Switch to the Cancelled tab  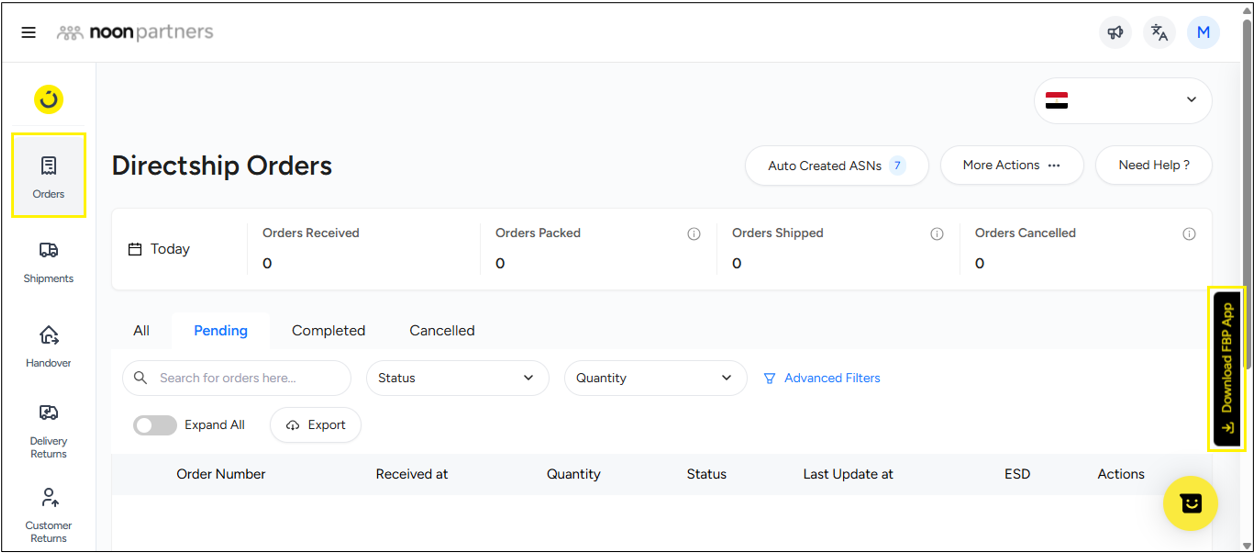point(442,331)
